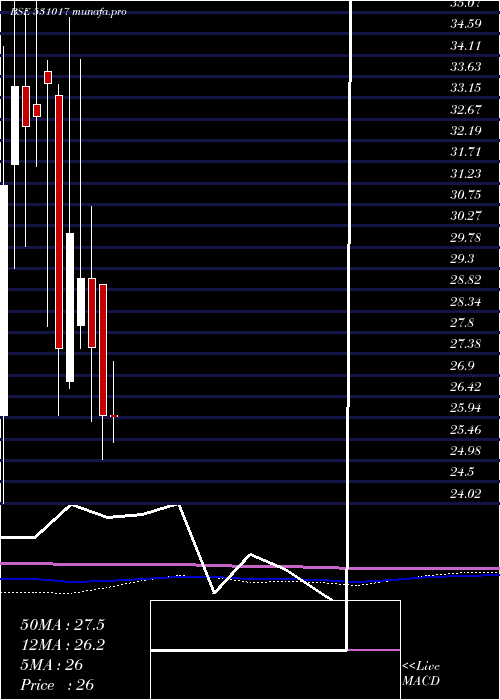Select the 12MA : 26.2 readout
Screen dimensions: 500x700
(x=62, y=645)
